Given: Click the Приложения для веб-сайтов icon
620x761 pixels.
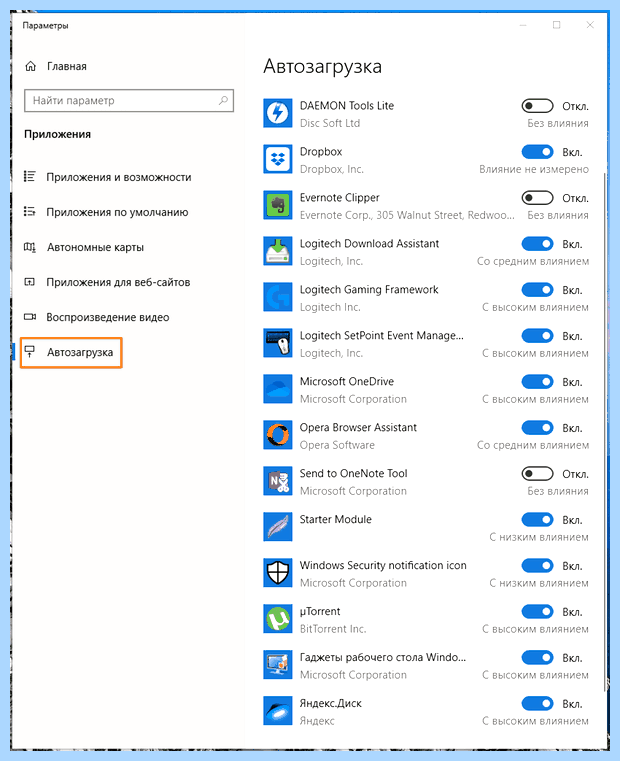Looking at the screenshot, I should 30,282.
